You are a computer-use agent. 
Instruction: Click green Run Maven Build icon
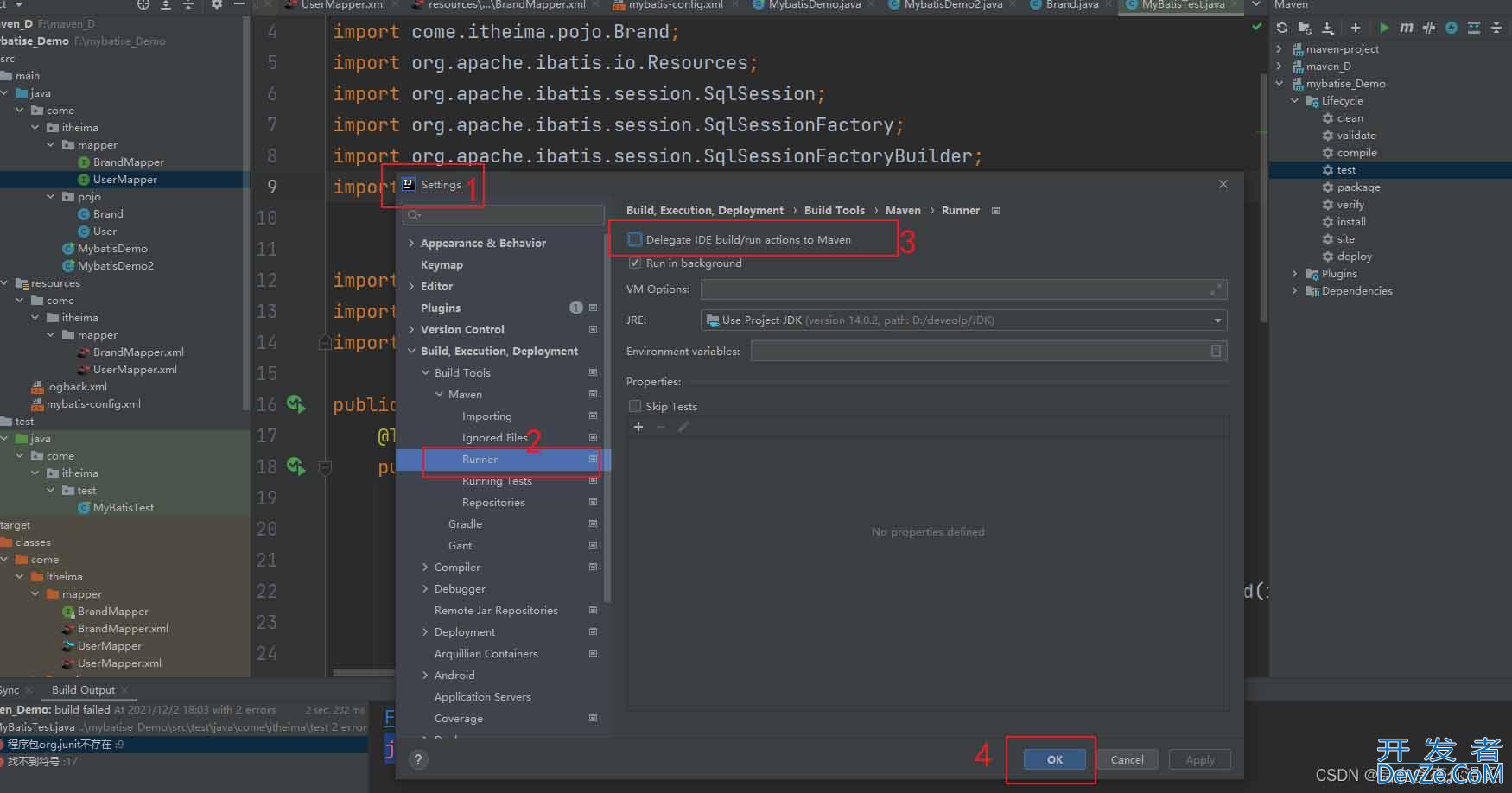(1384, 28)
